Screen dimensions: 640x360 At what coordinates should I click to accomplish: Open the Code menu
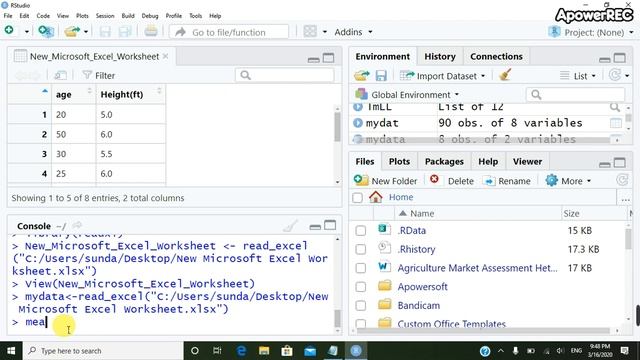[43, 16]
